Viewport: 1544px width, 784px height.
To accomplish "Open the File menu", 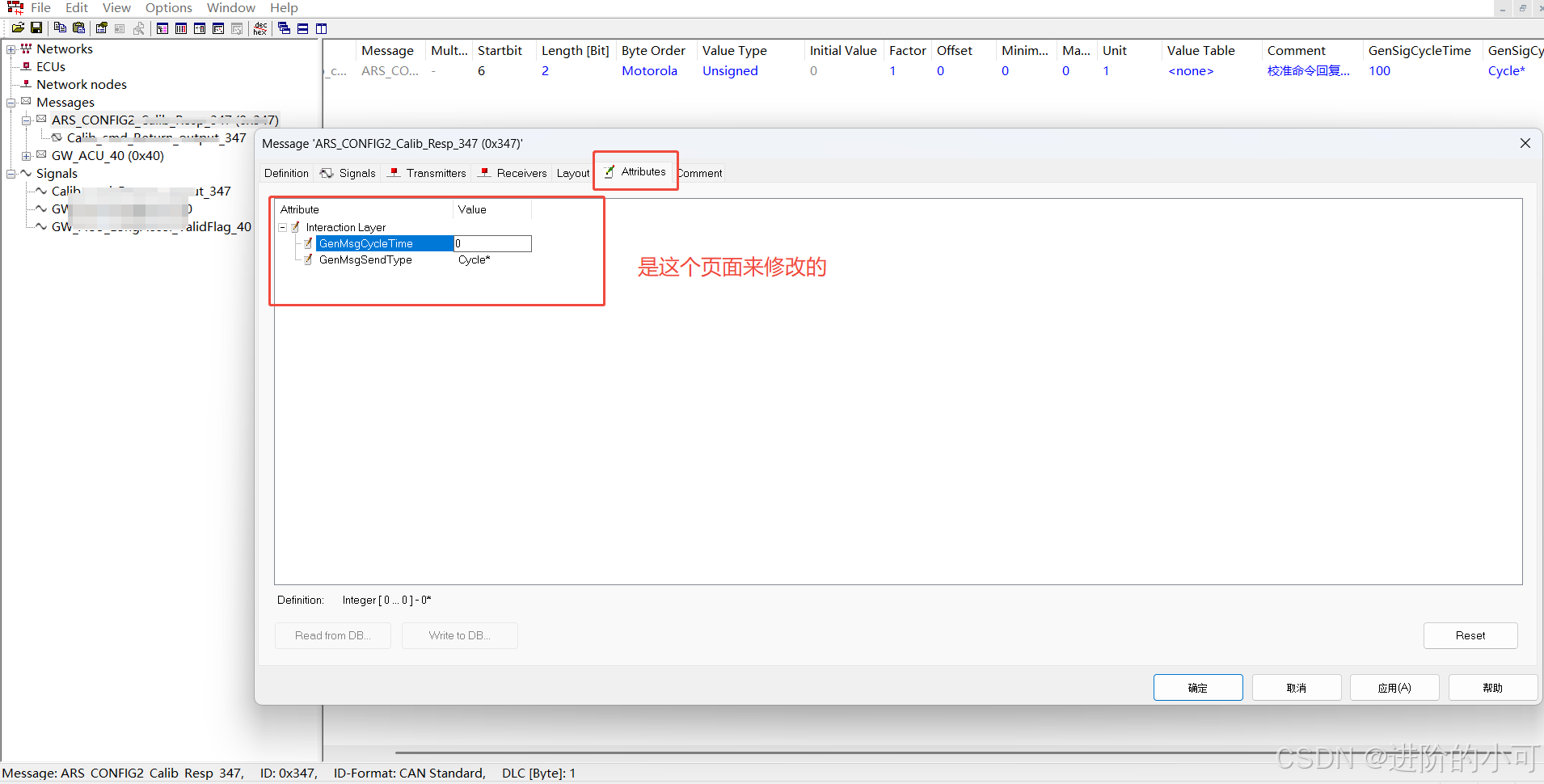I will pos(40,7).
